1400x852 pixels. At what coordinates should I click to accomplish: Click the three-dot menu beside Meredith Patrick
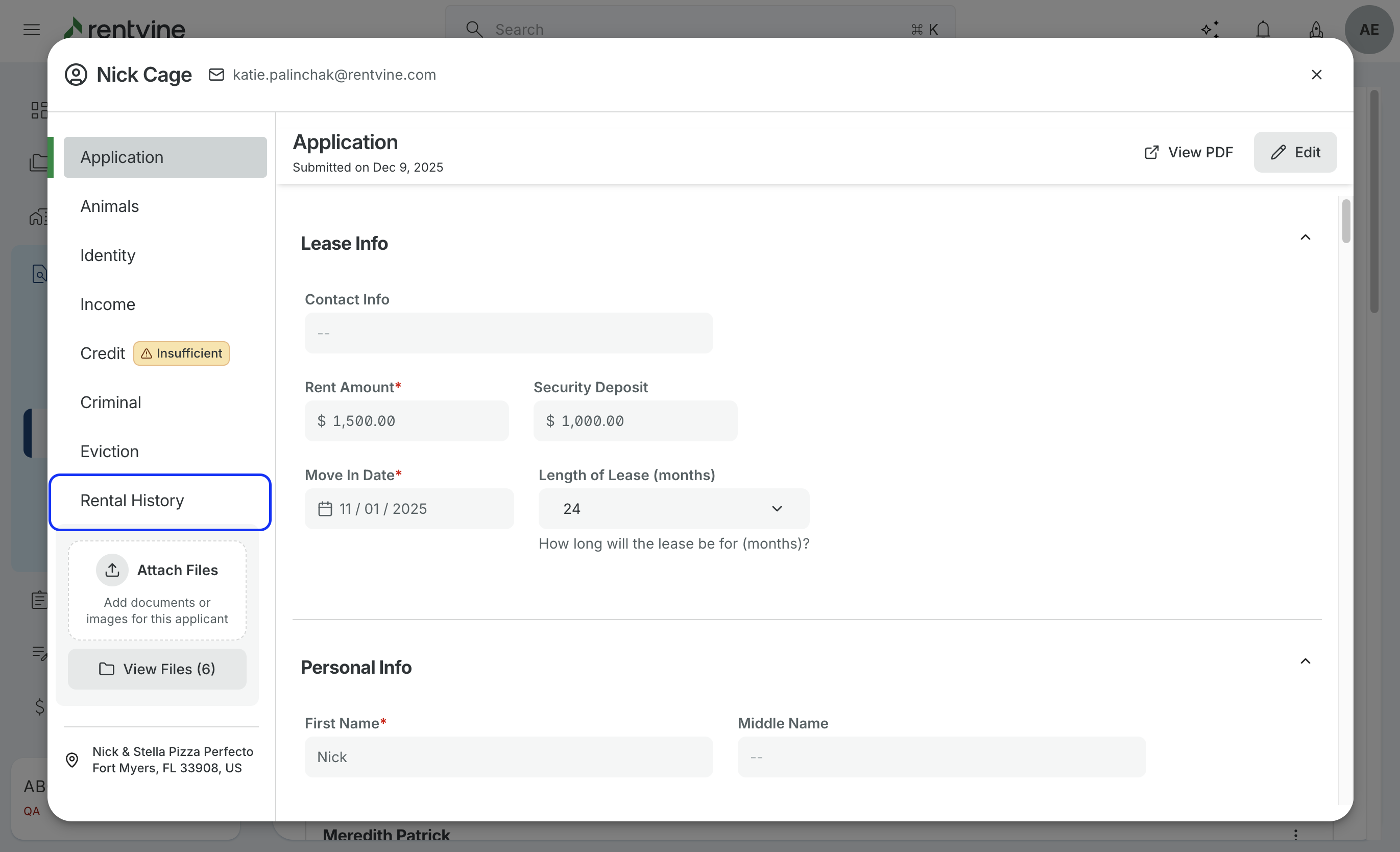click(x=1295, y=834)
